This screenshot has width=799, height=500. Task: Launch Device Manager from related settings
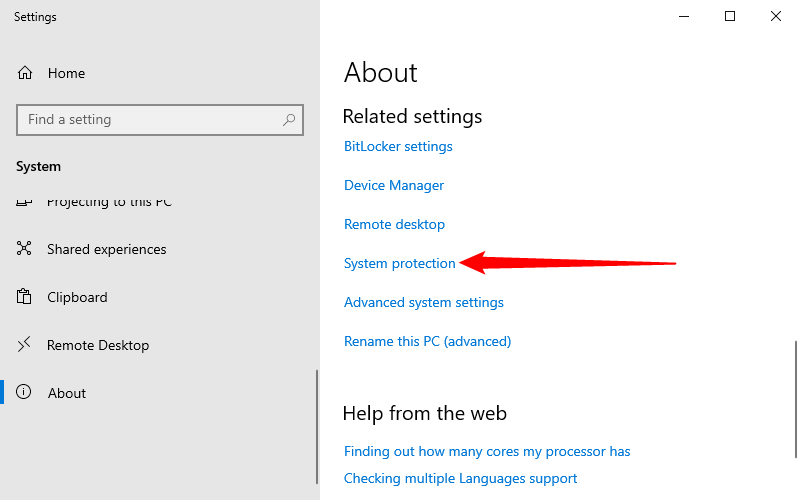point(394,185)
